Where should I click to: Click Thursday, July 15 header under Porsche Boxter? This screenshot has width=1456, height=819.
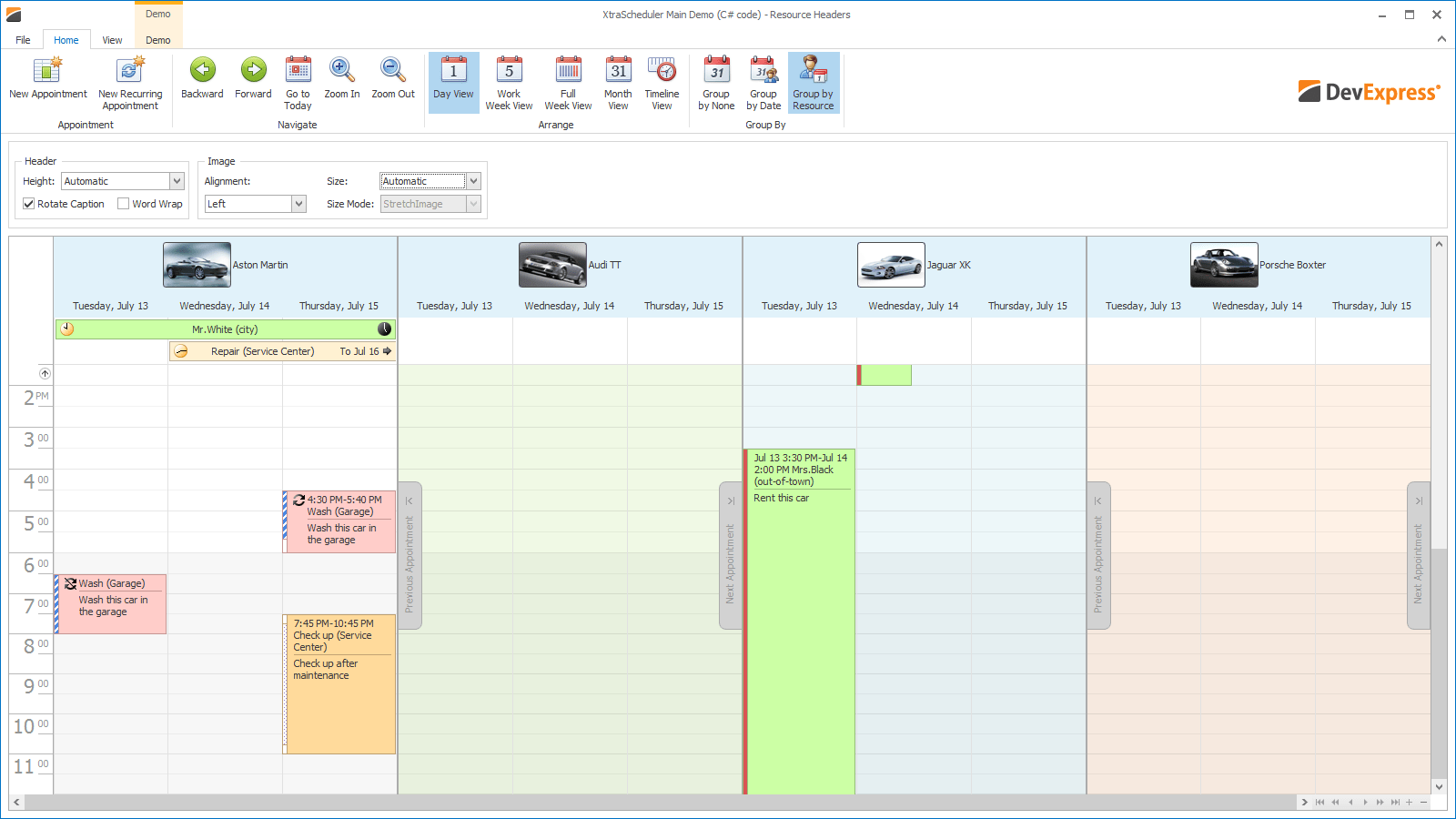click(x=1371, y=306)
